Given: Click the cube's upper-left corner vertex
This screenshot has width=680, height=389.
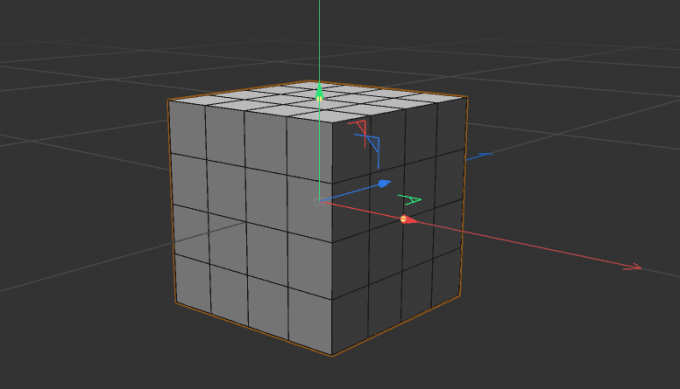Looking at the screenshot, I should point(168,101).
